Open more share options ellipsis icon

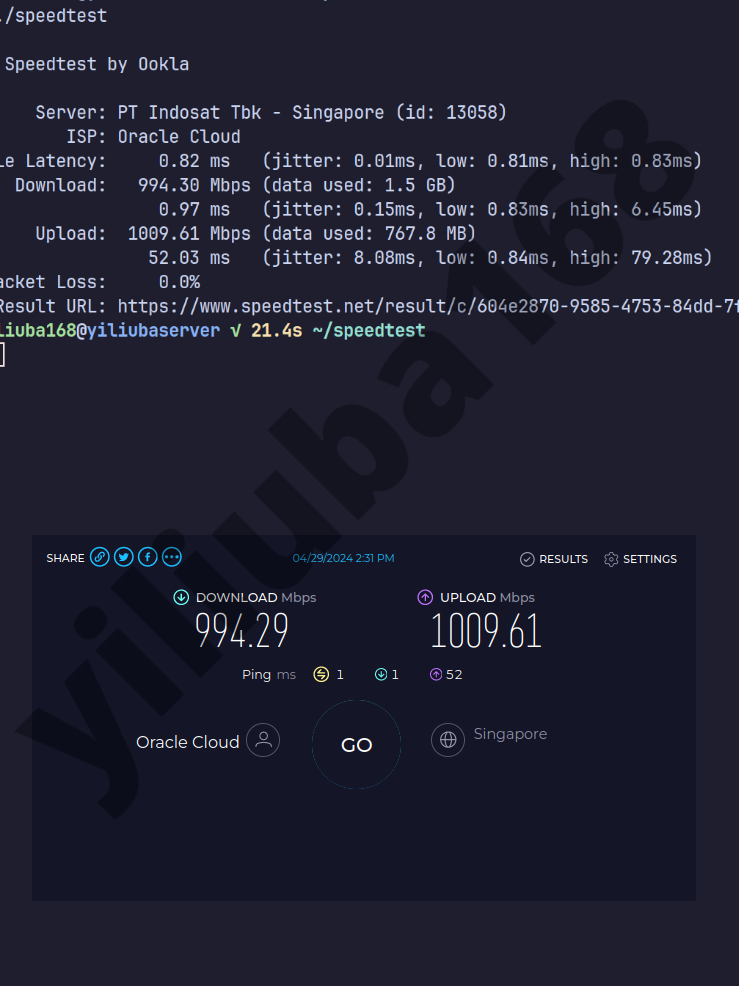click(172, 558)
